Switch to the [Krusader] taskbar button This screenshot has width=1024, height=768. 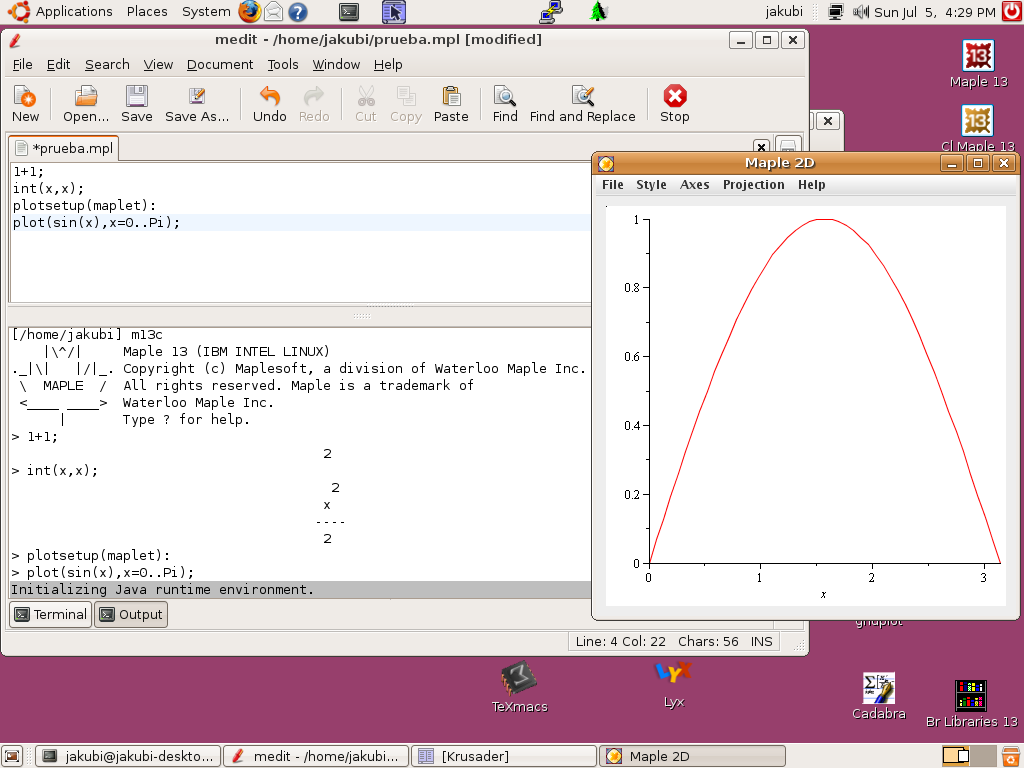[x=504, y=756]
